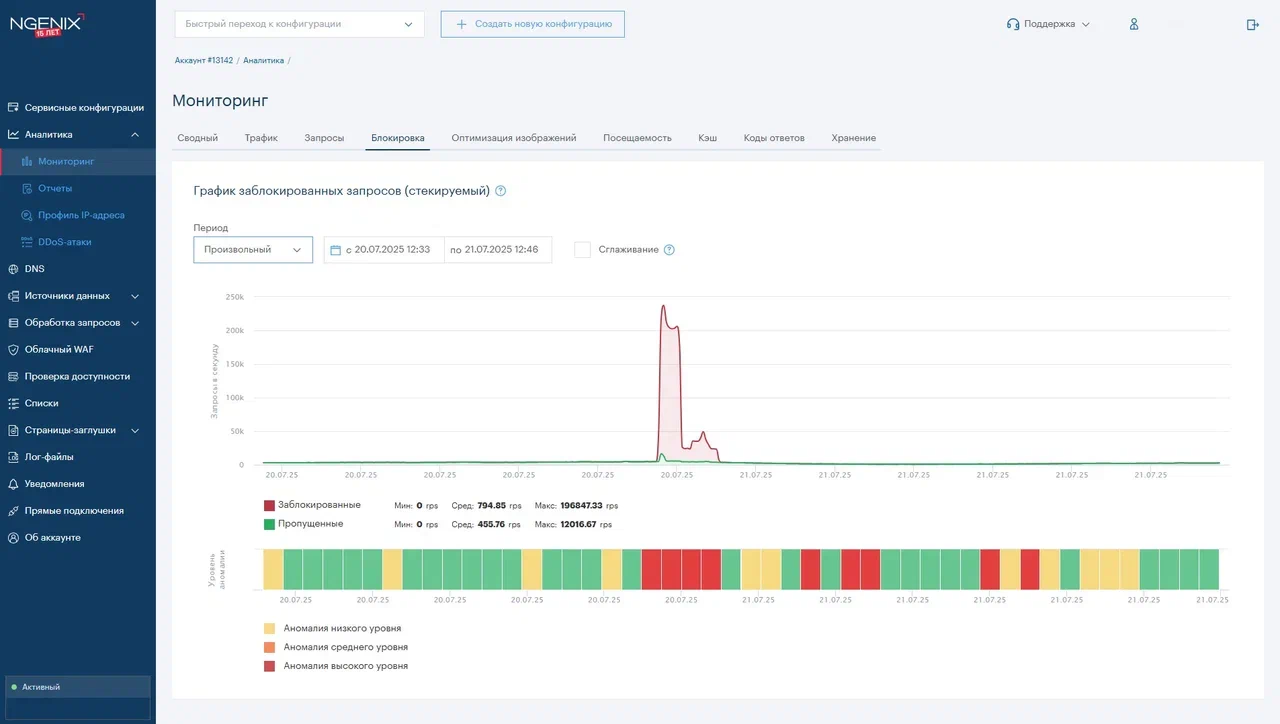Open Уведомления bell icon in sidebar

pyautogui.click(x=13, y=484)
